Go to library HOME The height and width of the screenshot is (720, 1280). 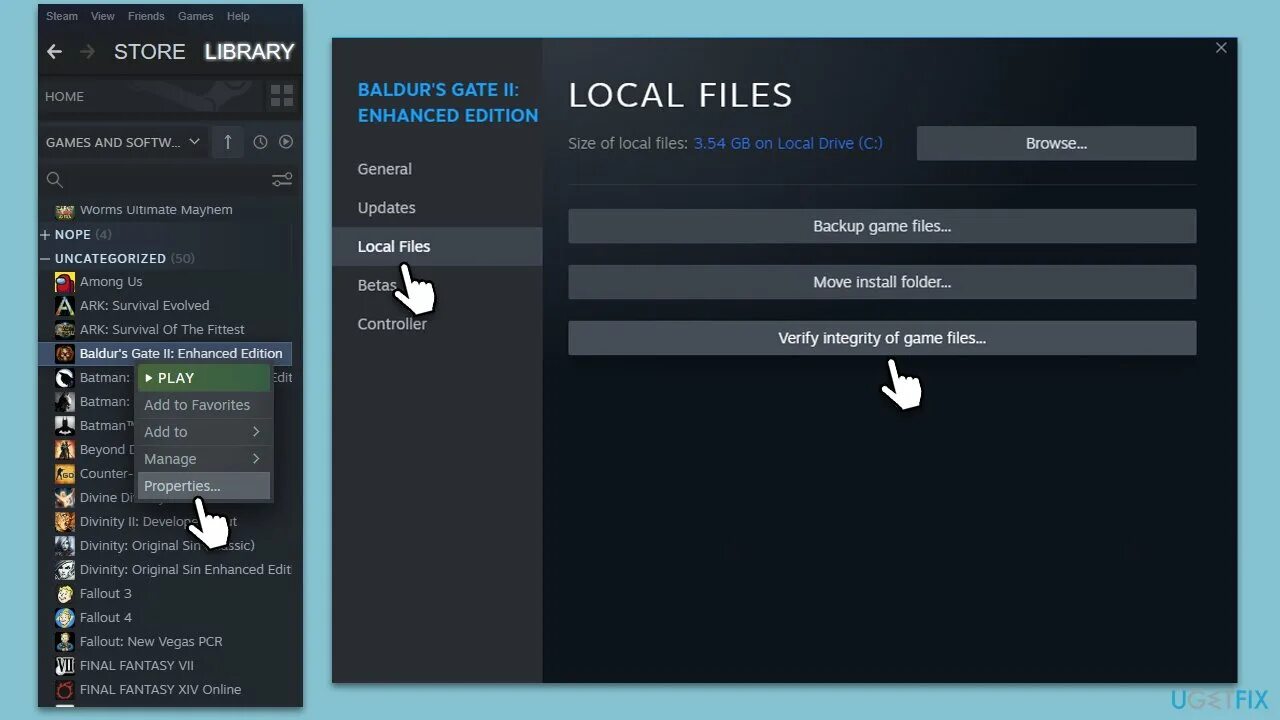coord(65,97)
